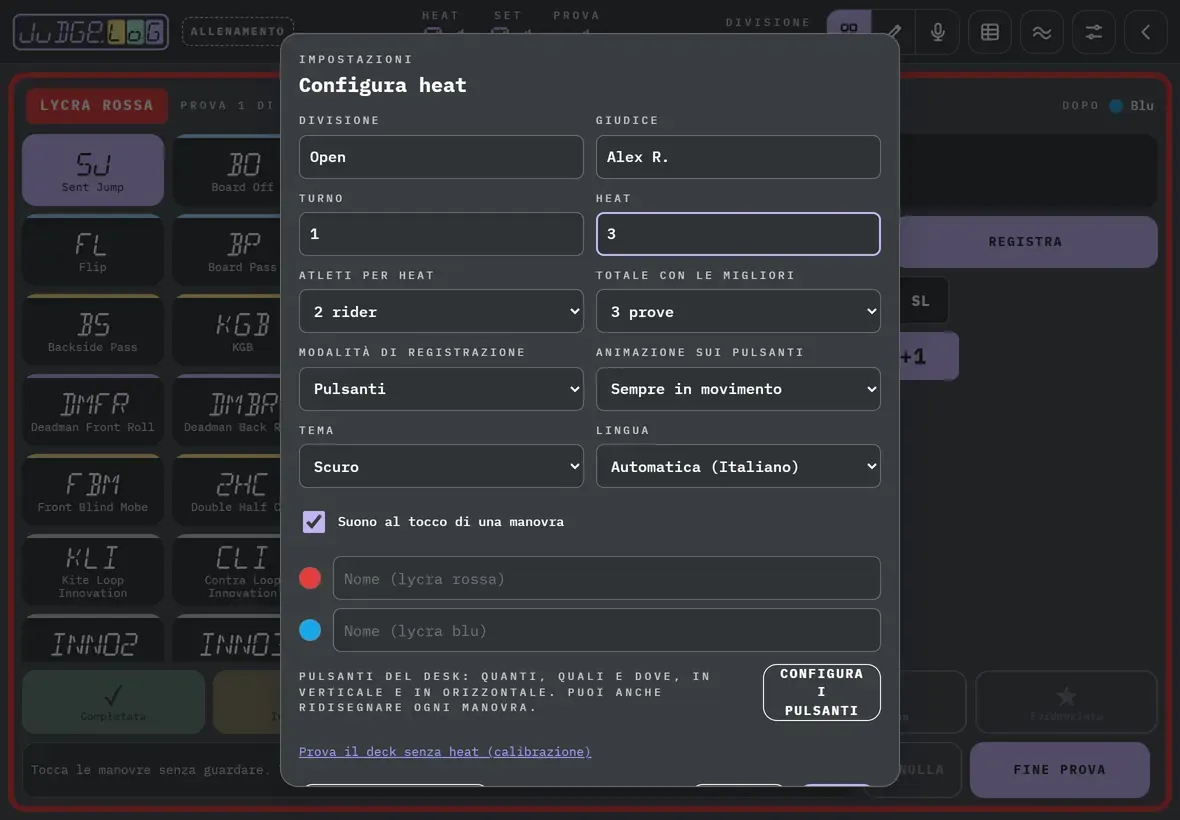Open the Lingua dropdown
The image size is (1180, 820).
click(x=738, y=466)
